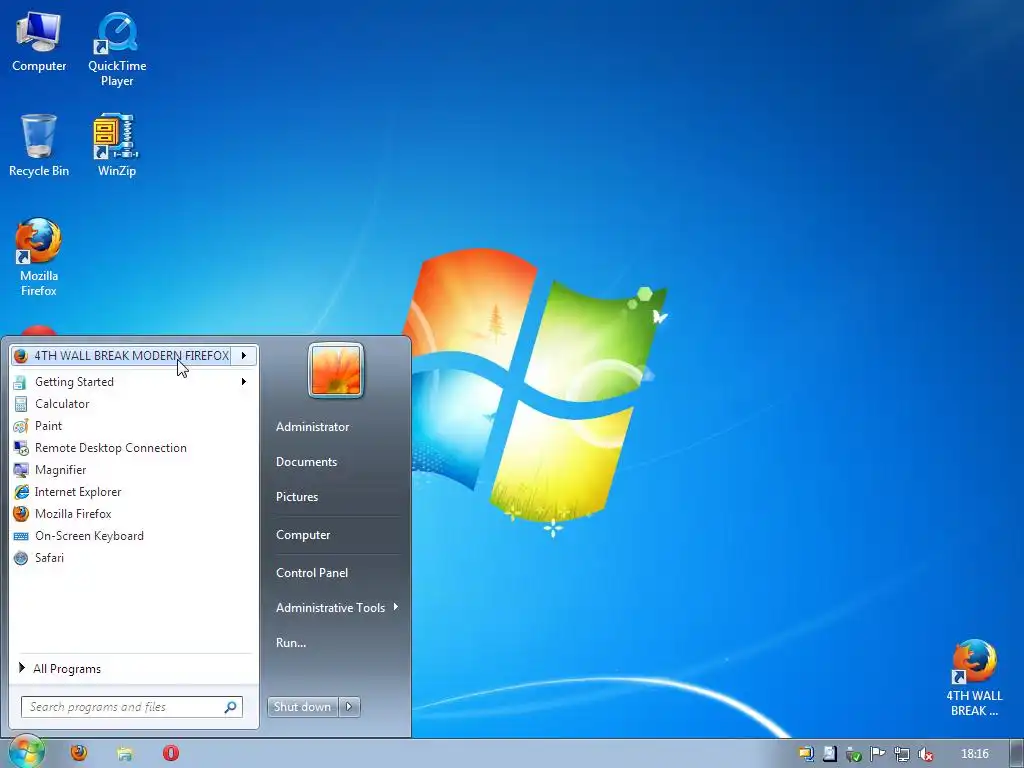The image size is (1024, 768).
Task: Open the Administrator folder link
Action: [x=312, y=426]
